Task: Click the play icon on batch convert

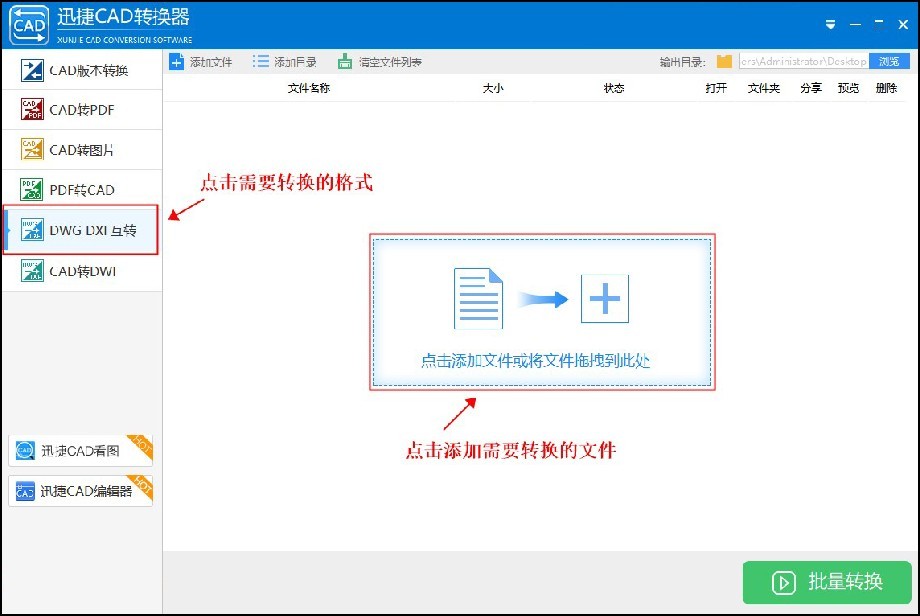Action: (x=784, y=583)
